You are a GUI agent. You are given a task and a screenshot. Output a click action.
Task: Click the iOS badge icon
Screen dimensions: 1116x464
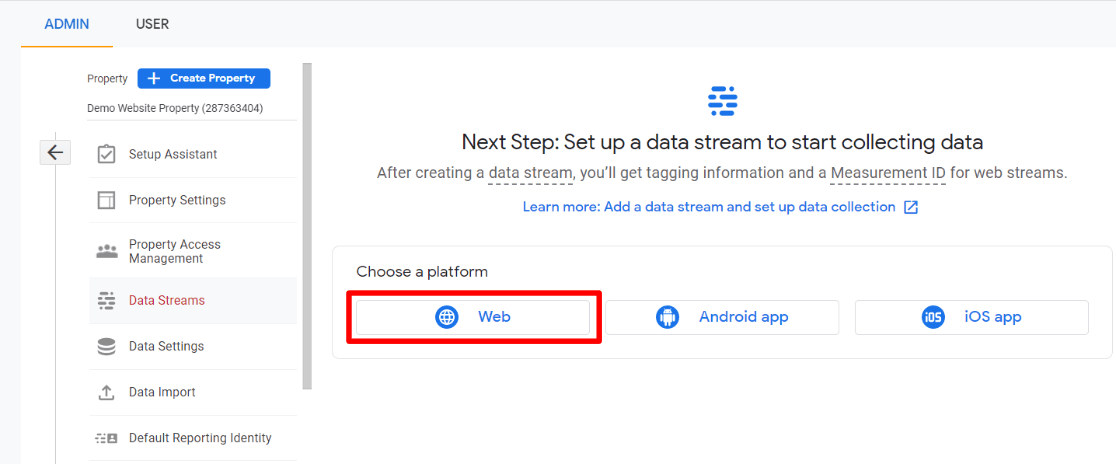933,317
